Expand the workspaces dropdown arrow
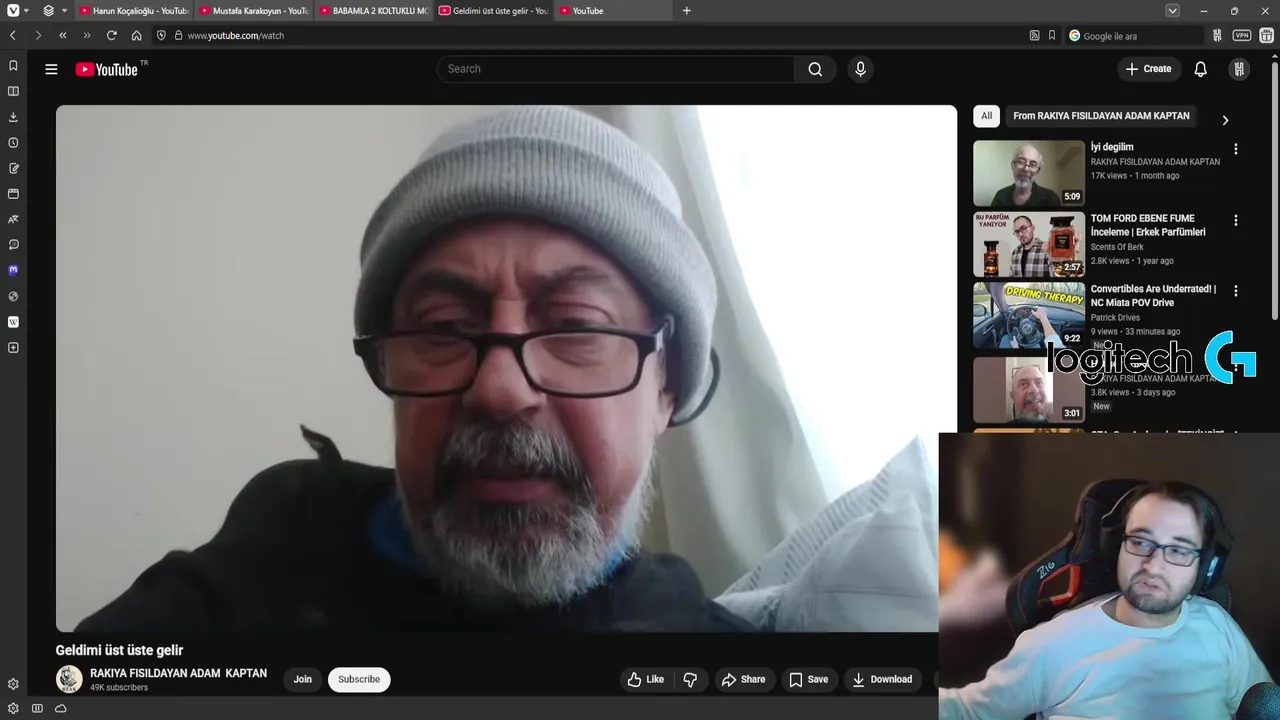Image resolution: width=1280 pixels, height=720 pixels. tap(64, 11)
